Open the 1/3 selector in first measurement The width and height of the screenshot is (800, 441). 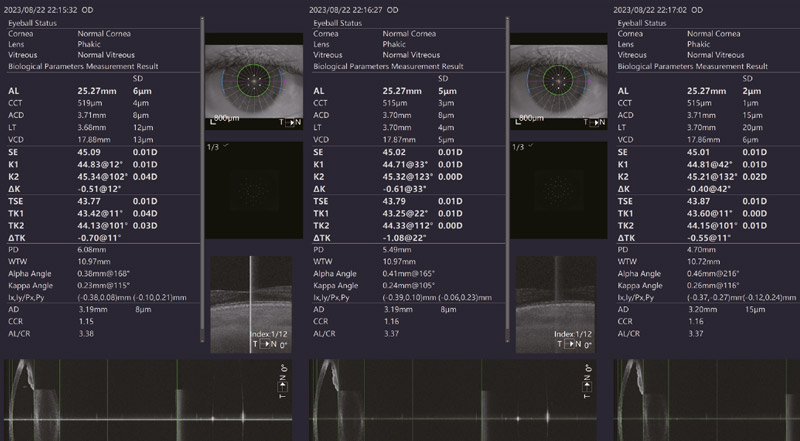[x=218, y=147]
